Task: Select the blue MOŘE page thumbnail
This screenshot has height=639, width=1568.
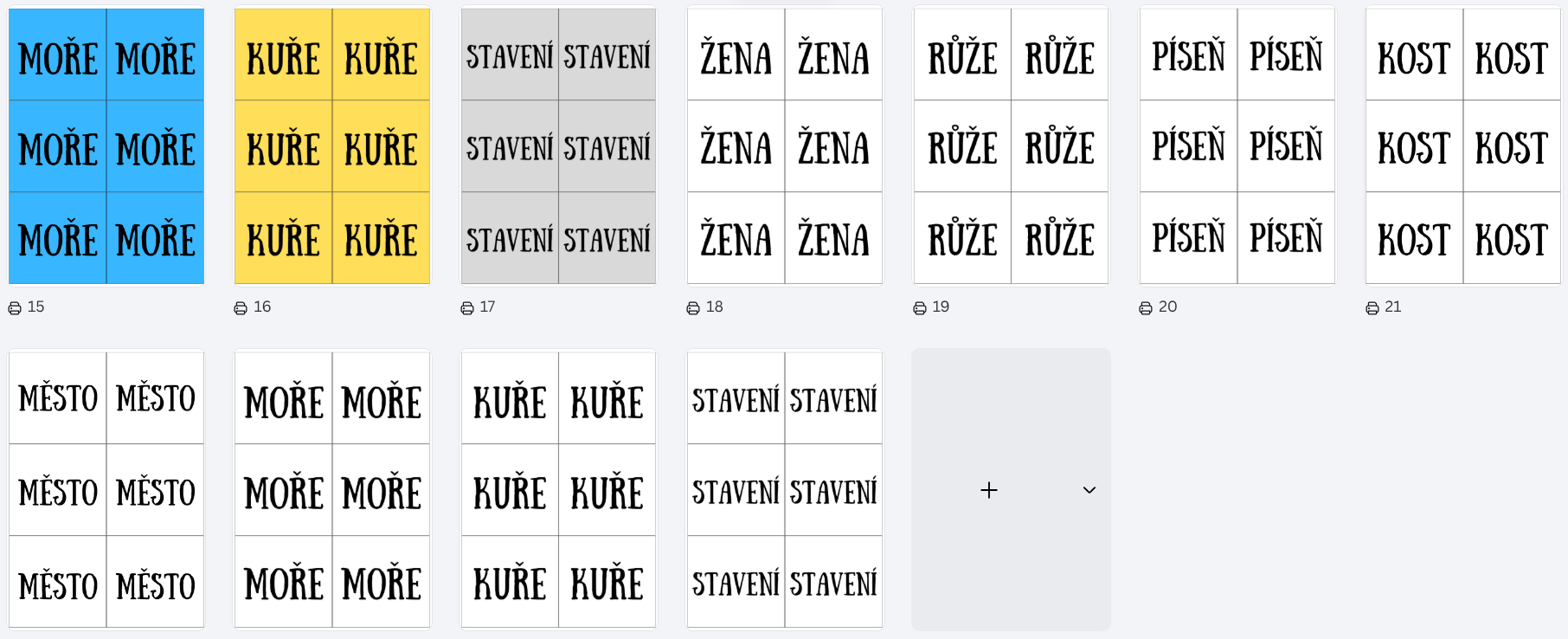Action: [x=106, y=146]
